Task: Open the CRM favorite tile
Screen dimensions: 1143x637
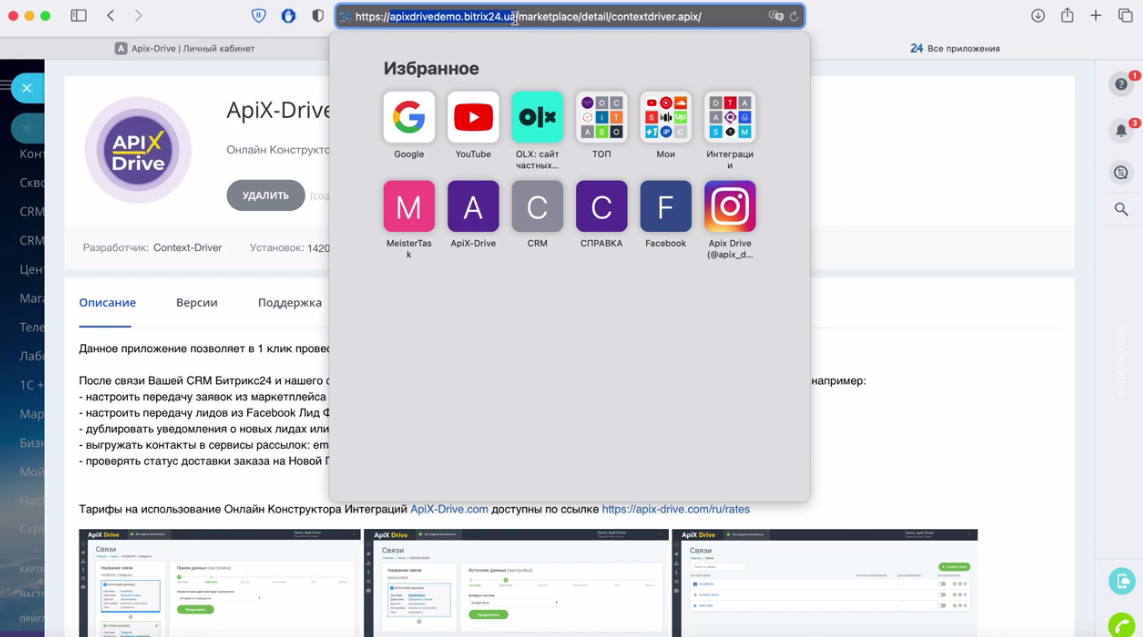Action: pos(537,207)
